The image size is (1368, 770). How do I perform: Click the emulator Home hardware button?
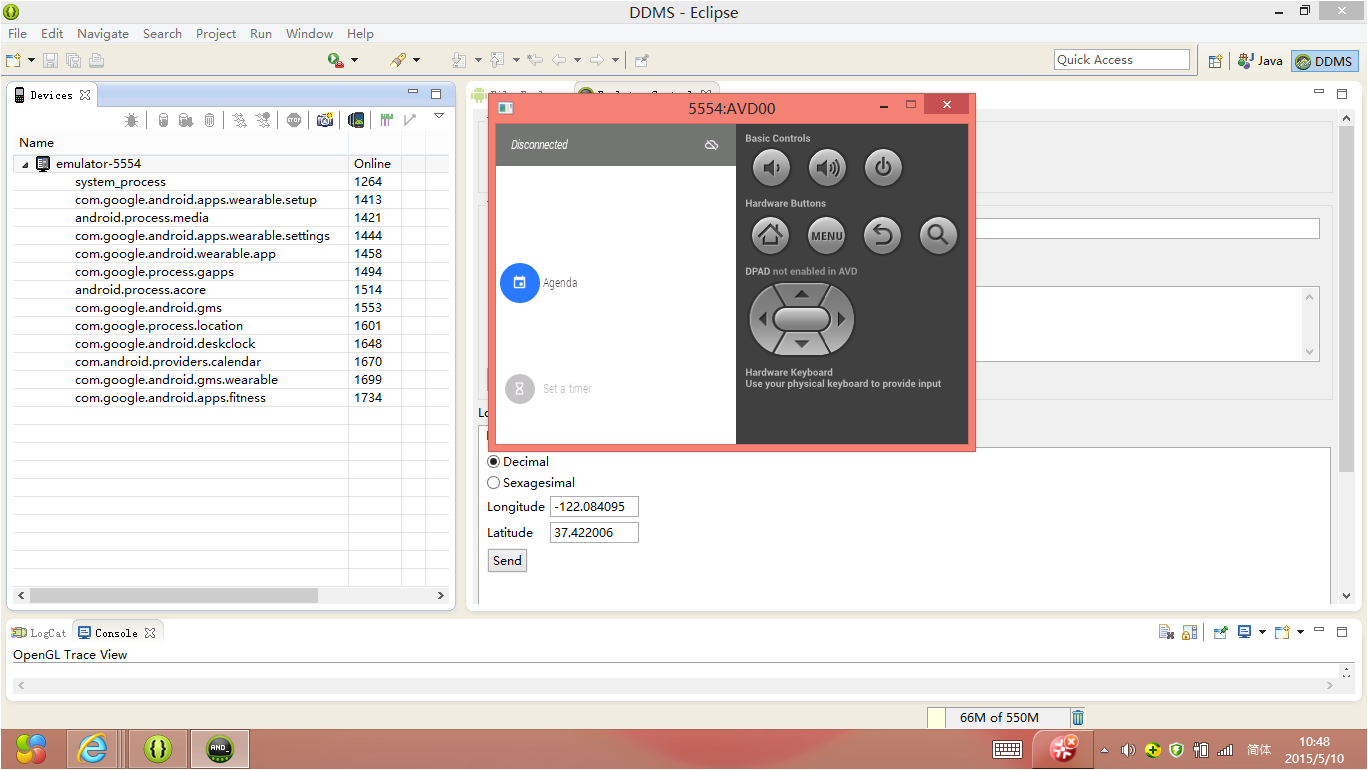(x=771, y=236)
